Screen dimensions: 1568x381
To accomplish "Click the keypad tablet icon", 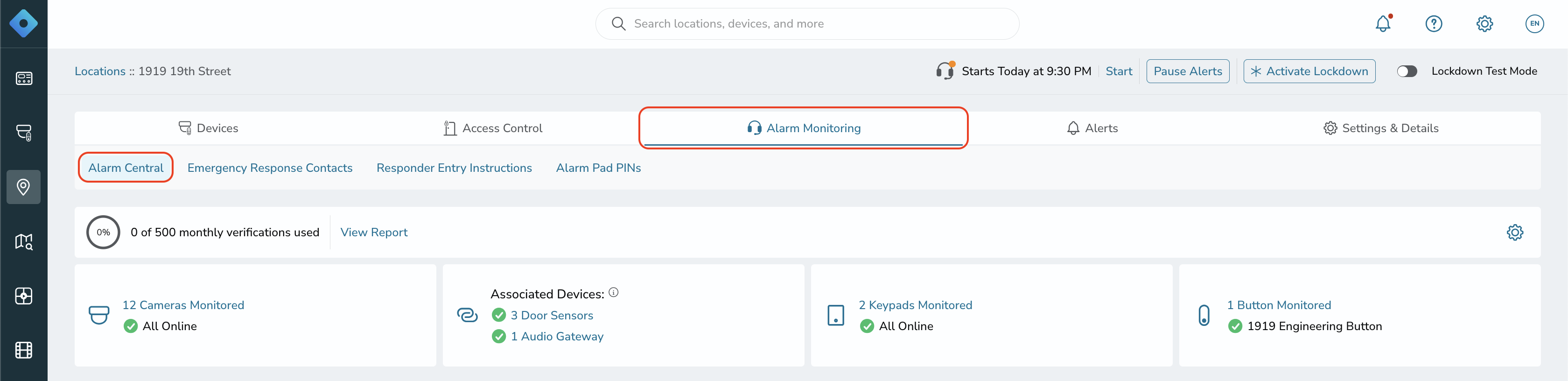I will click(x=836, y=315).
